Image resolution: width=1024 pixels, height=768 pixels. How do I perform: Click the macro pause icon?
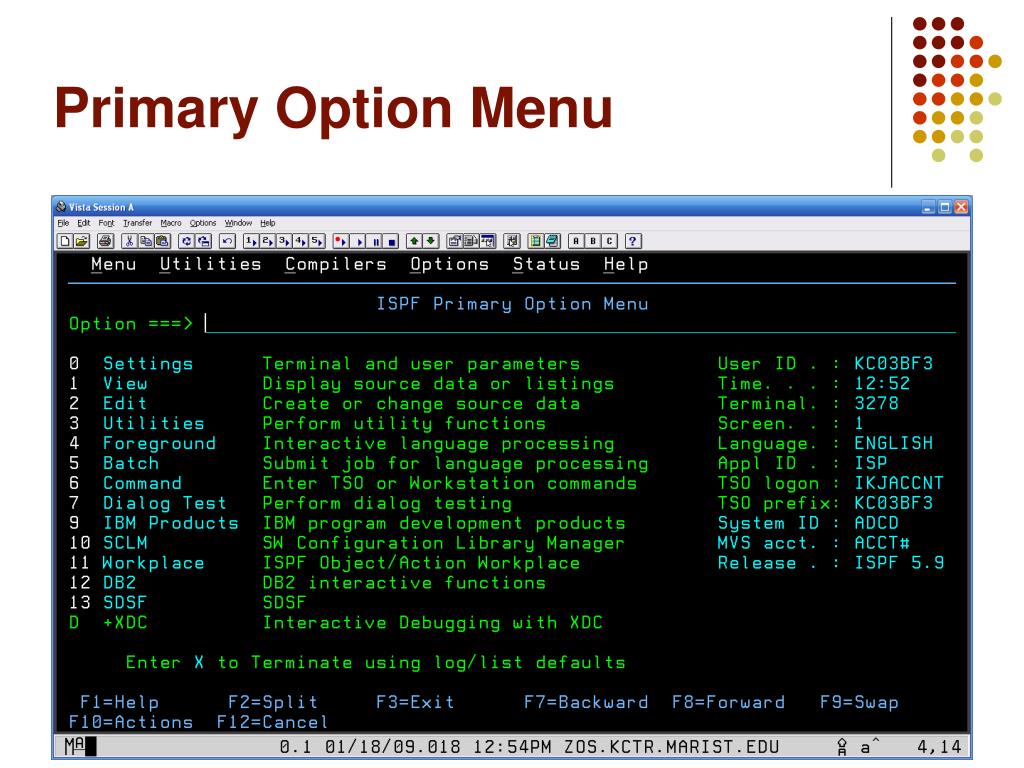pos(376,242)
